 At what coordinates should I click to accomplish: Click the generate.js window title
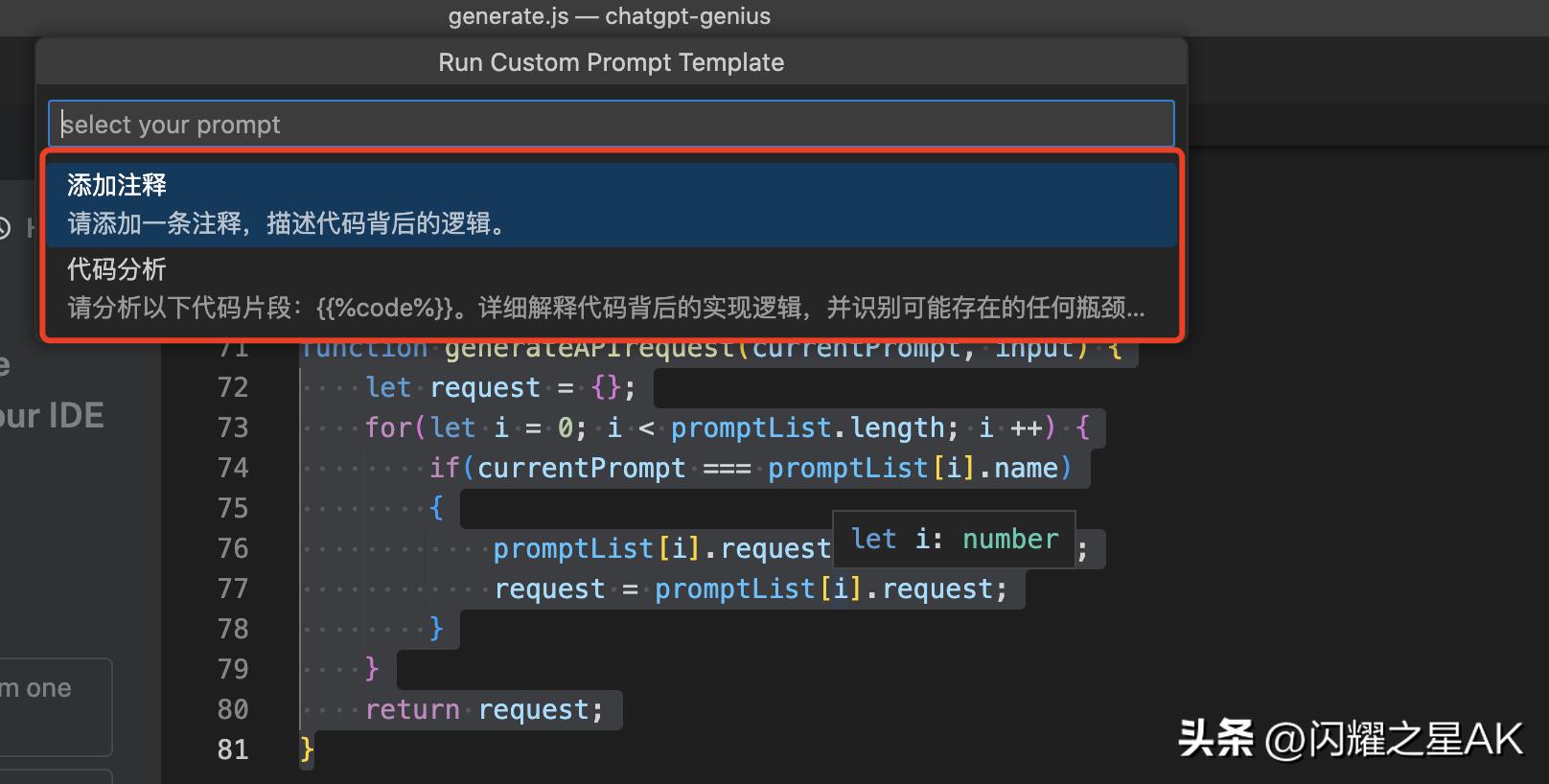point(609,16)
